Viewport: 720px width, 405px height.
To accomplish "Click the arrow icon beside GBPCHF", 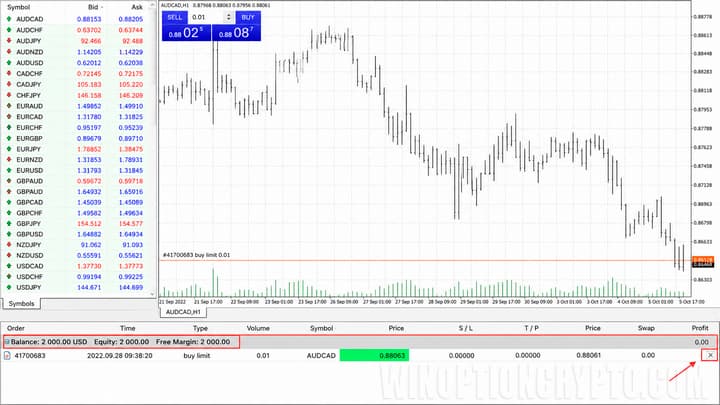I will 9,213.
